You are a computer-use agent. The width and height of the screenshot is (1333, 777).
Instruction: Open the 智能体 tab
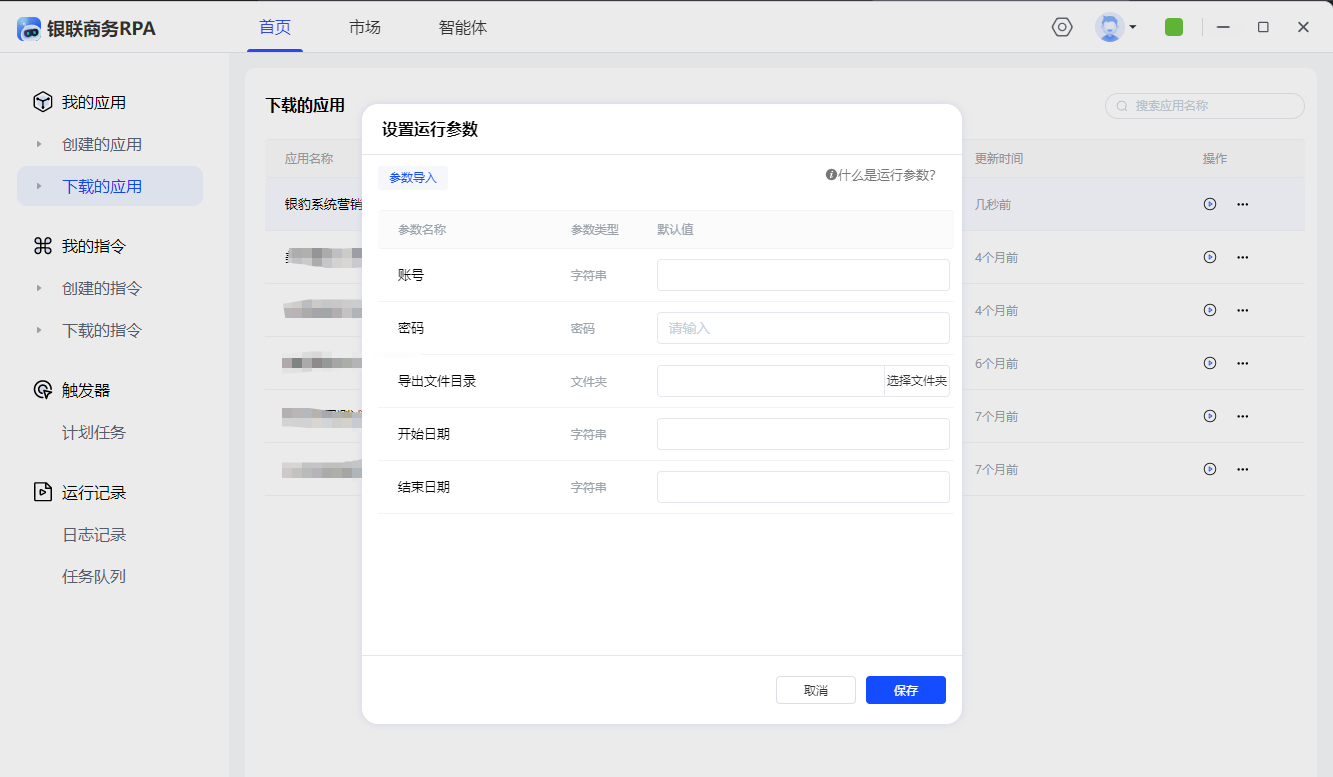(x=463, y=27)
